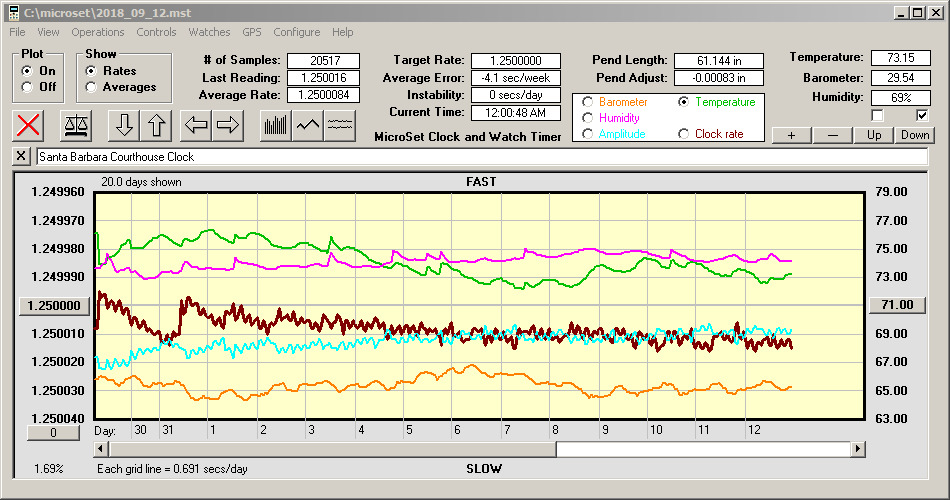Click the right arrow toolbar button
The width and height of the screenshot is (950, 500).
point(228,125)
